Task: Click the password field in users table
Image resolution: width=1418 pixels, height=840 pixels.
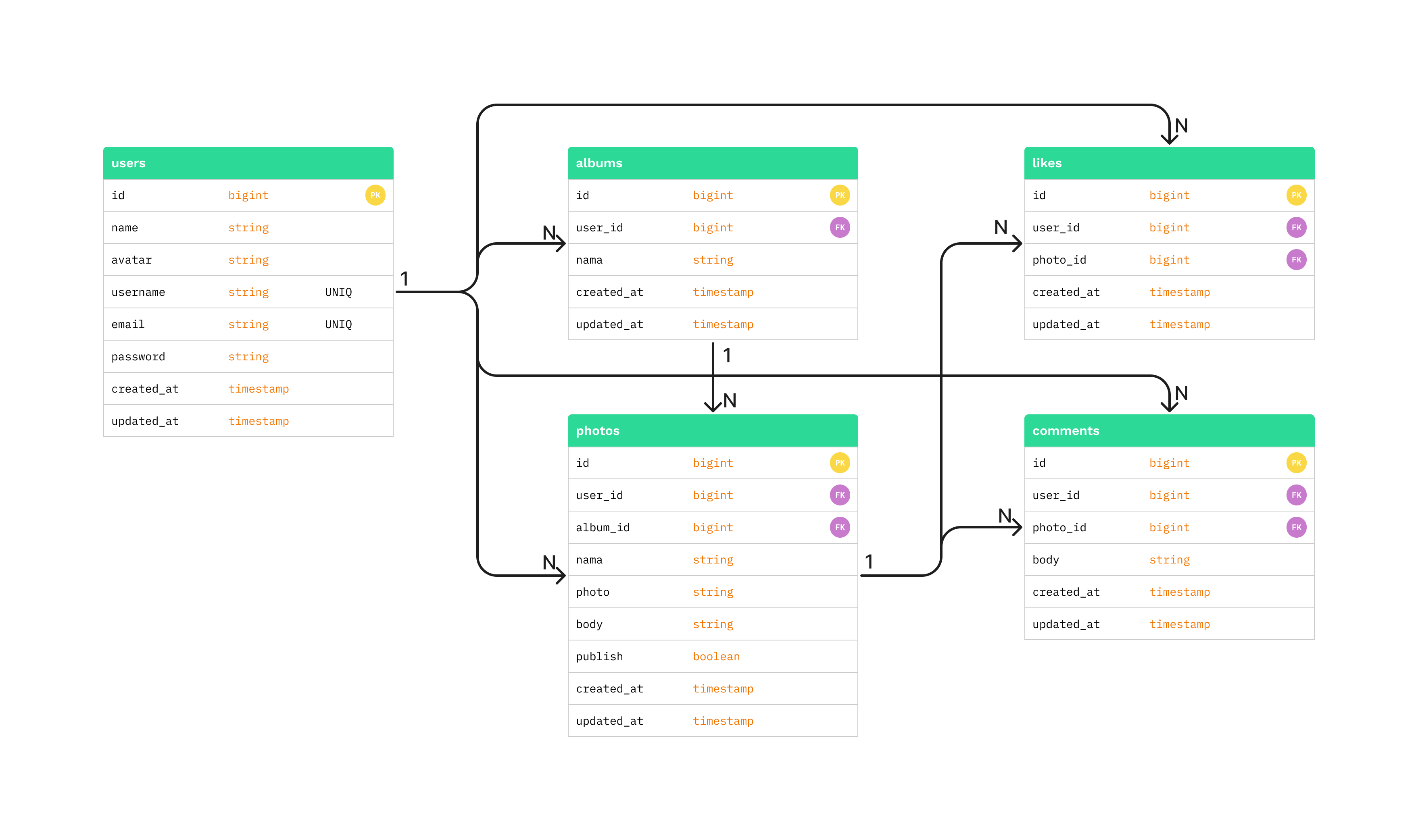Action: click(x=138, y=357)
